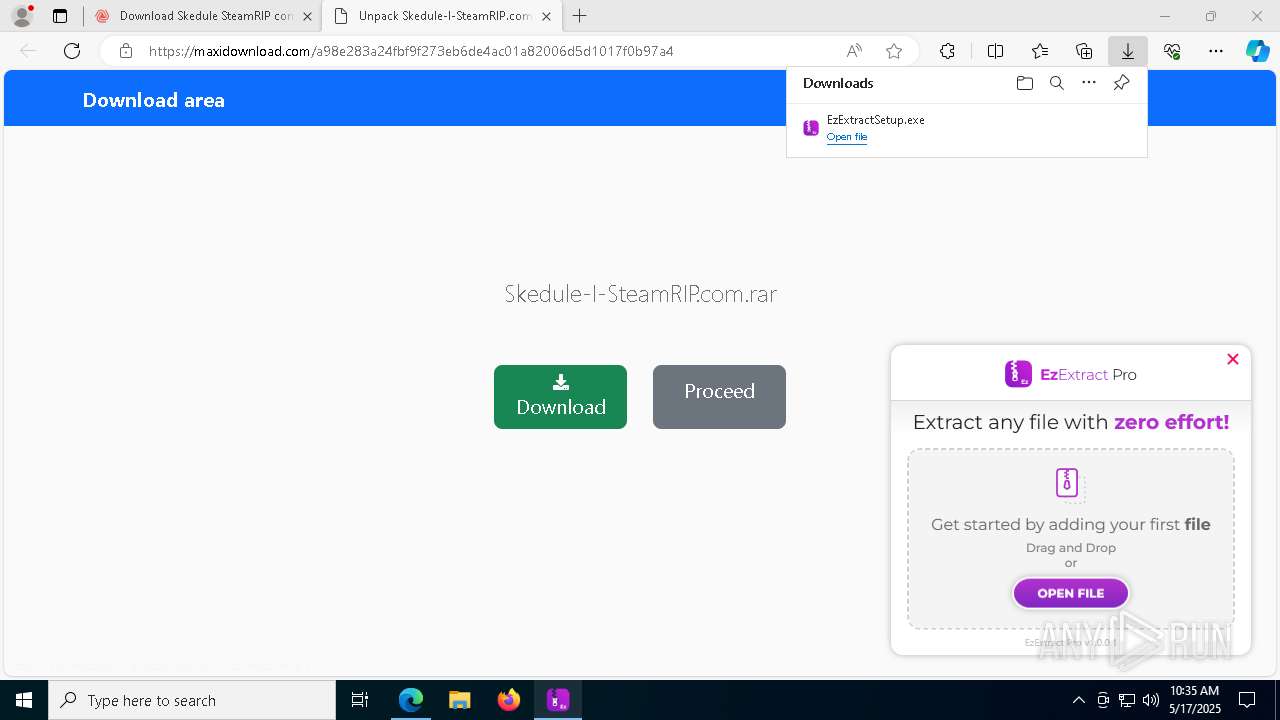Activate Read aloud icon in address bar

(854, 51)
